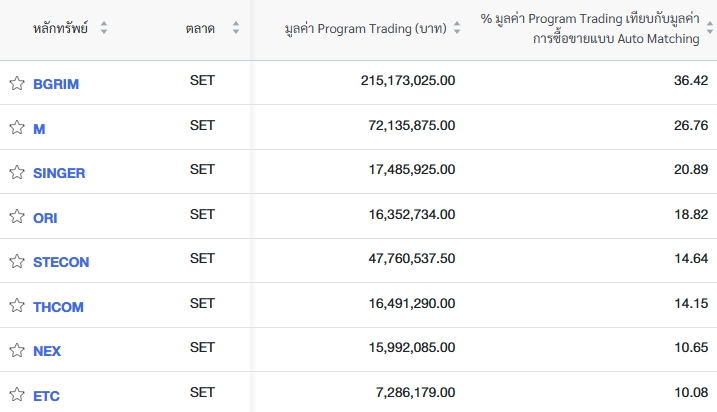Select value 7,286,179.00 in ETC row
The image size is (717, 412).
click(416, 392)
